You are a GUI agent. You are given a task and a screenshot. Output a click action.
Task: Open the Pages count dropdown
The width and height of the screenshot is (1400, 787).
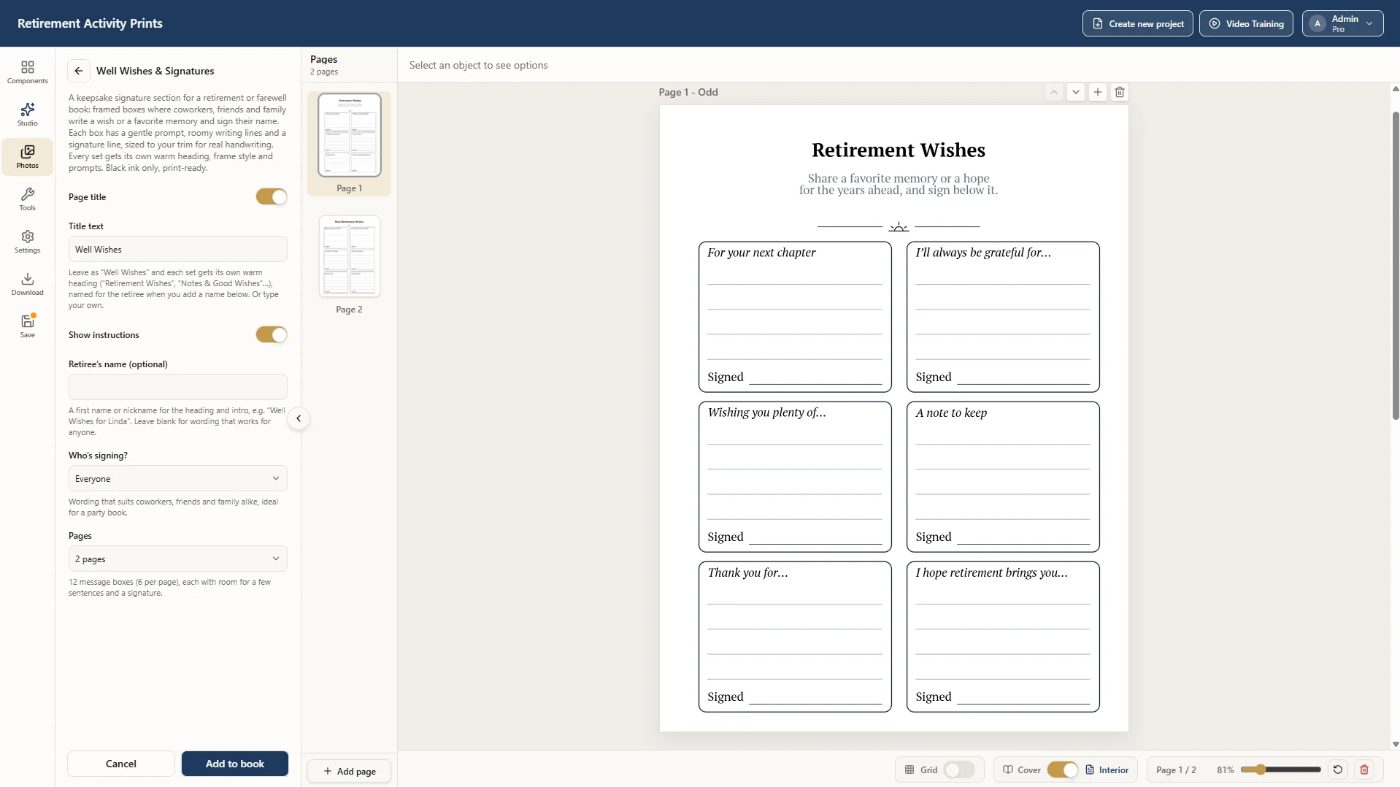point(178,558)
